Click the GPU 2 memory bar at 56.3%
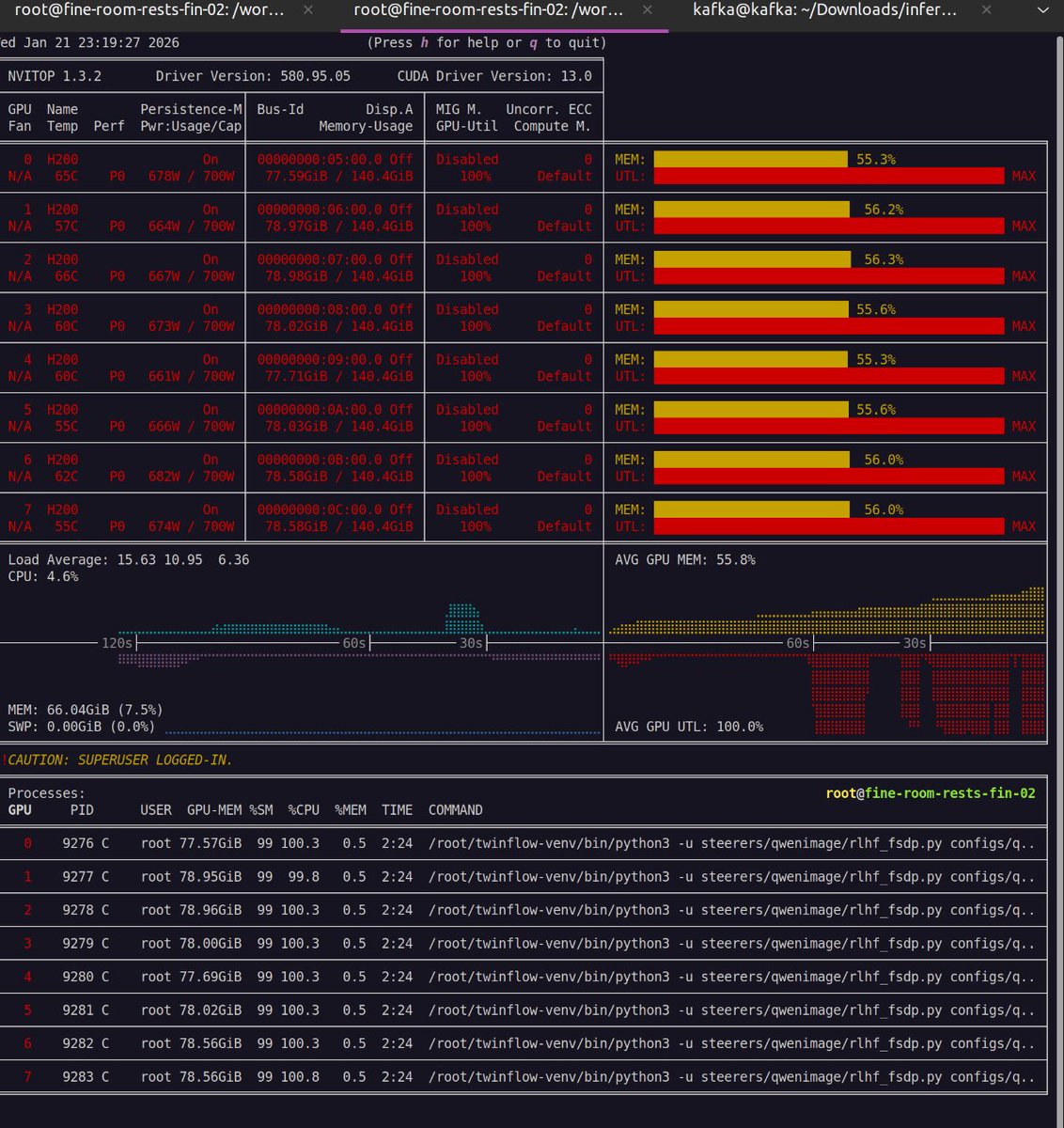 (752, 259)
